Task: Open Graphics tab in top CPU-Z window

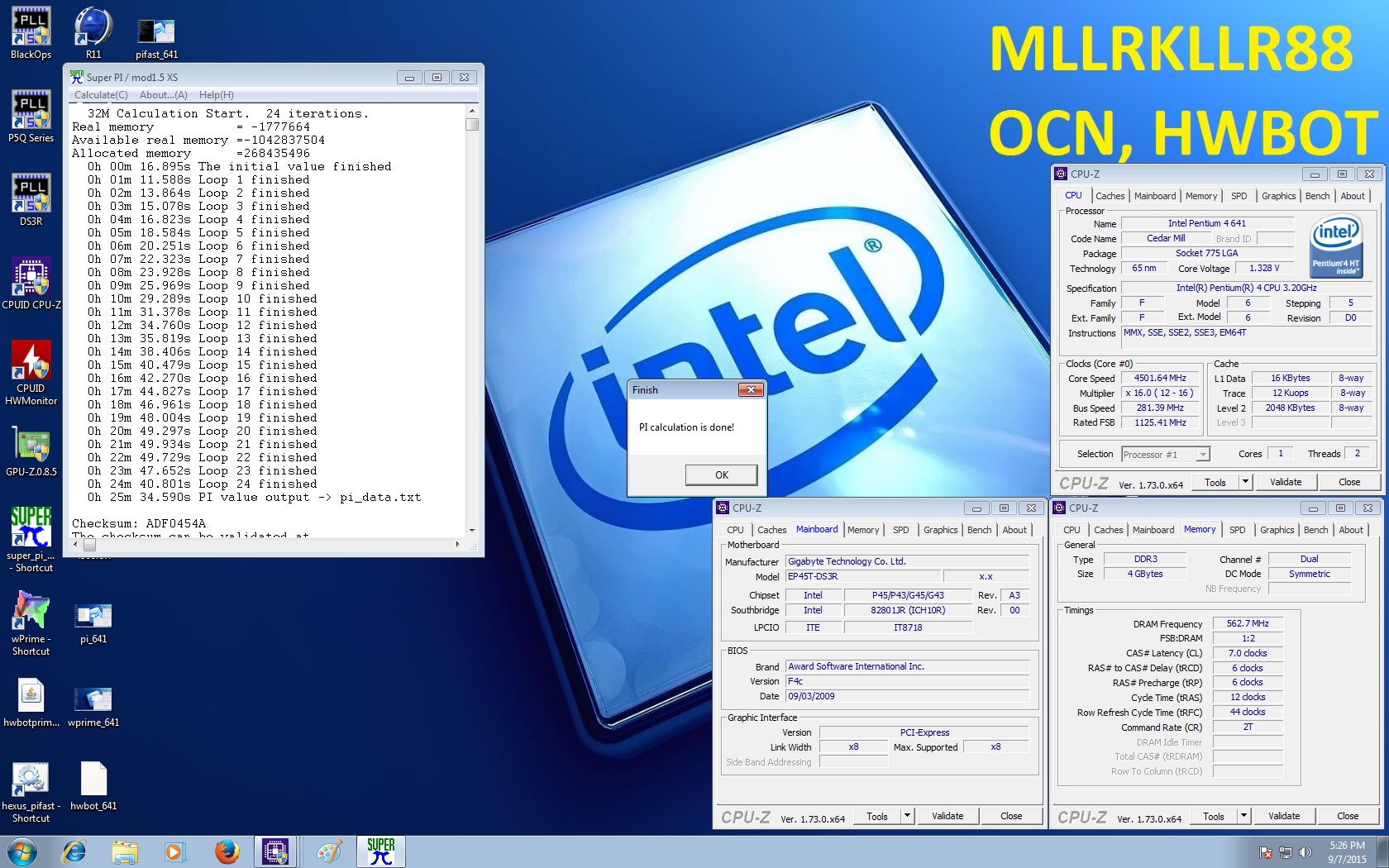Action: coord(1278,196)
